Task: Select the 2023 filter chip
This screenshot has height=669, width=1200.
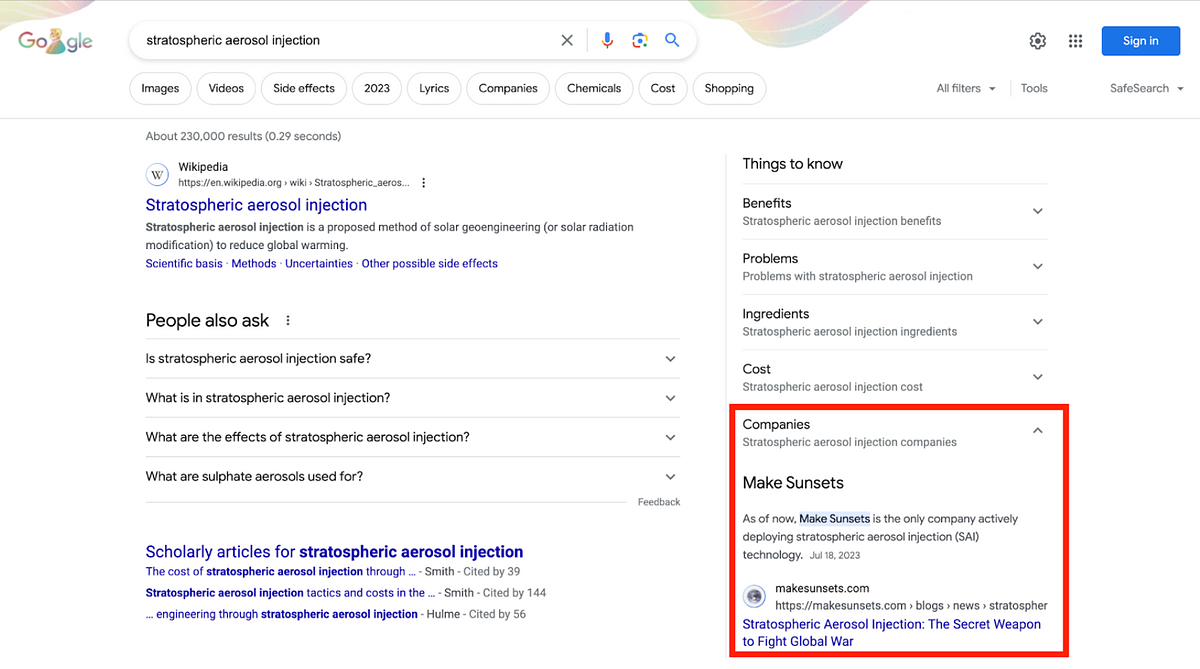Action: (x=377, y=88)
